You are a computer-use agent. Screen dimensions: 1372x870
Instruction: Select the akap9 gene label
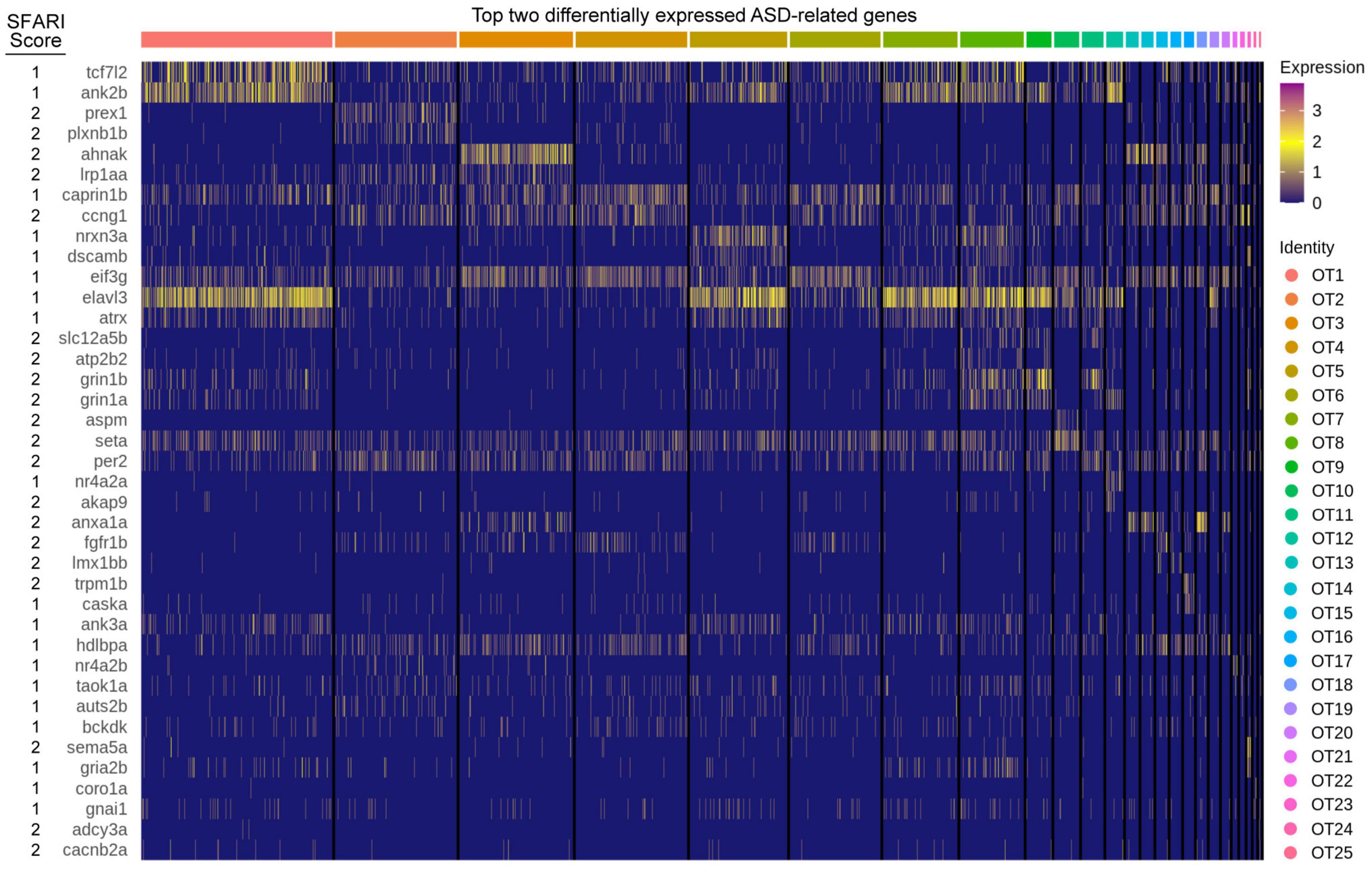coord(104,502)
